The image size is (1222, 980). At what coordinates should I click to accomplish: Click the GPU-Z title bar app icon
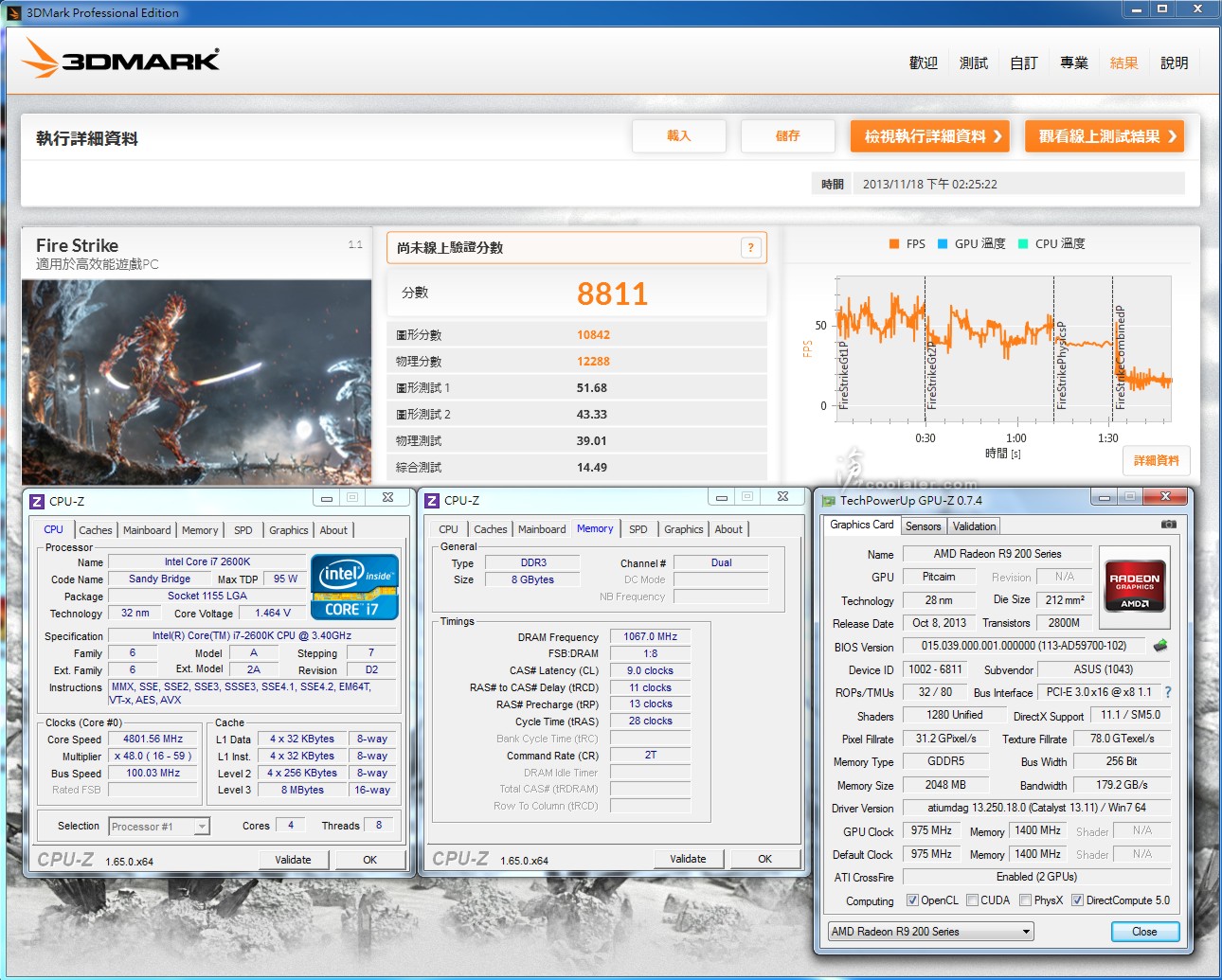(x=828, y=500)
